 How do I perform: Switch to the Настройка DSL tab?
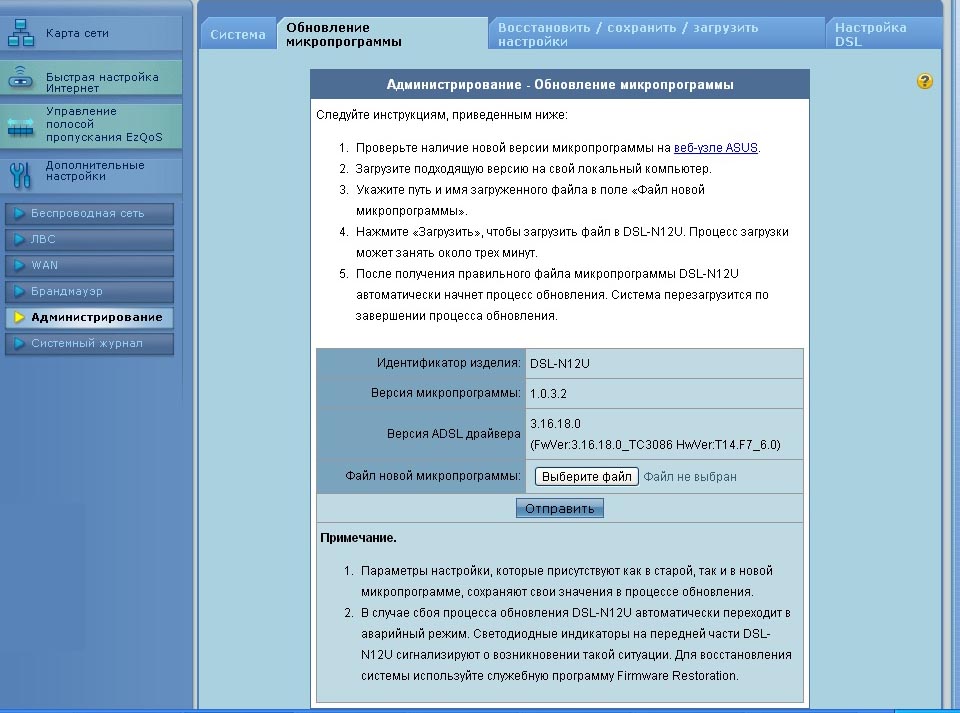883,34
